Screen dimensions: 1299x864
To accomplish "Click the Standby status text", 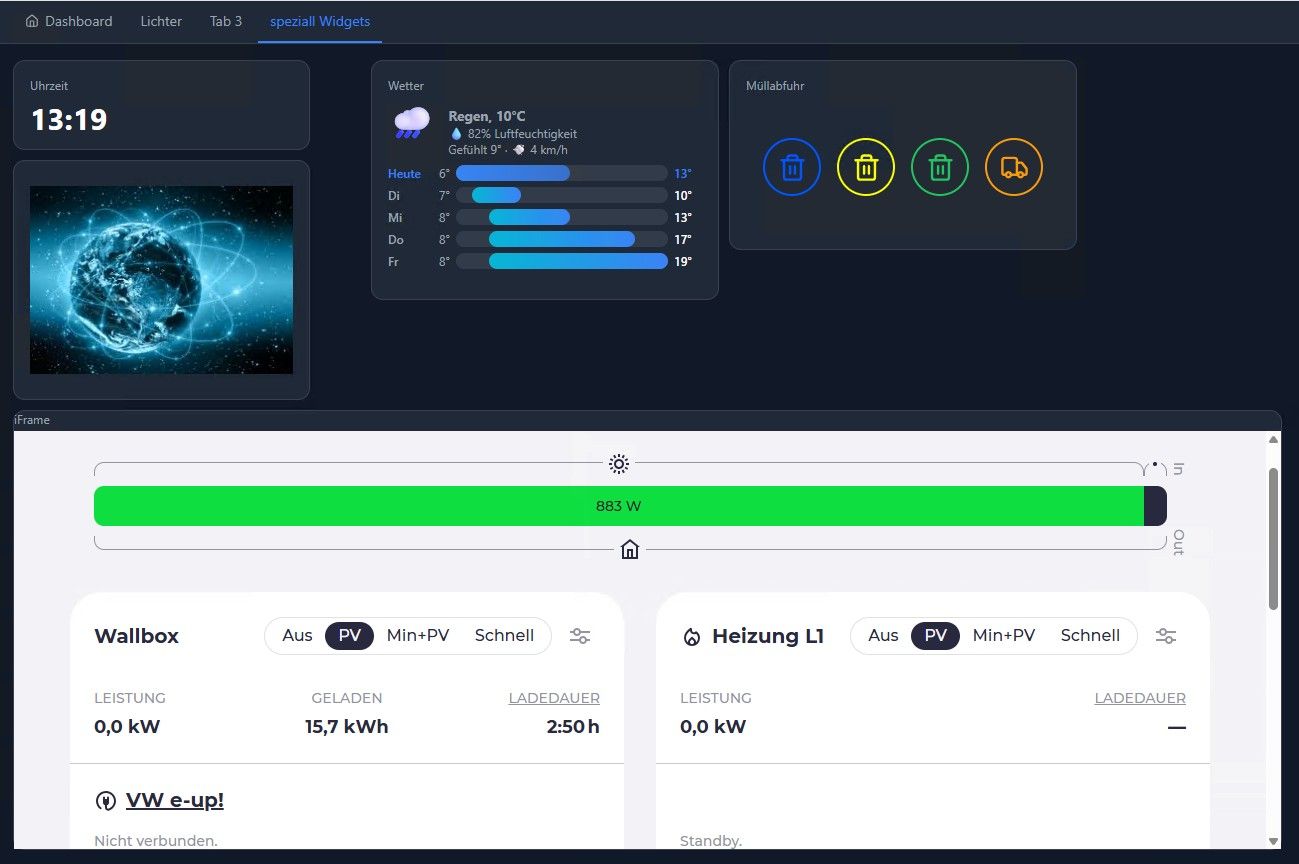I will [711, 841].
